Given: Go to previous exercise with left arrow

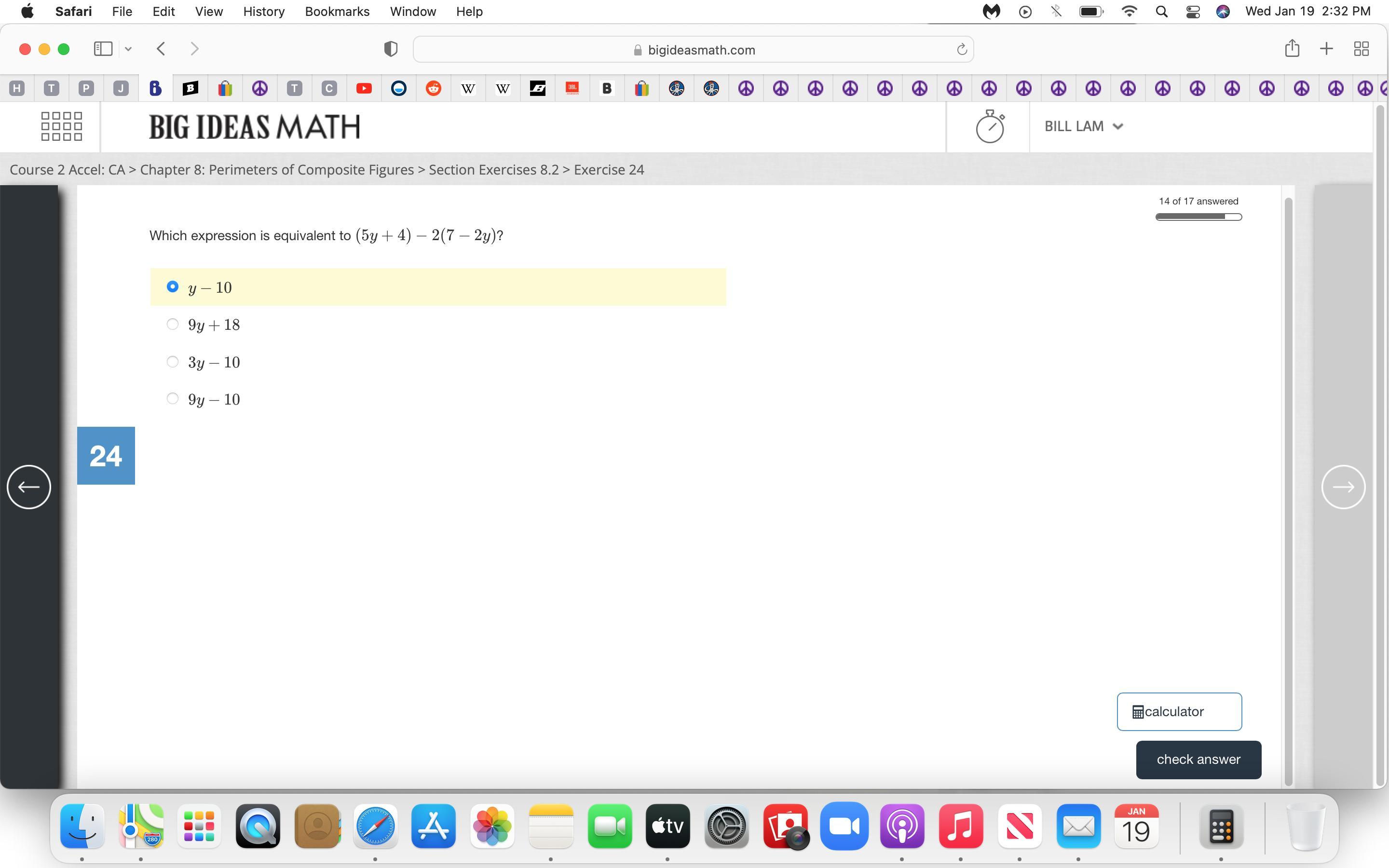Looking at the screenshot, I should coord(29,487).
